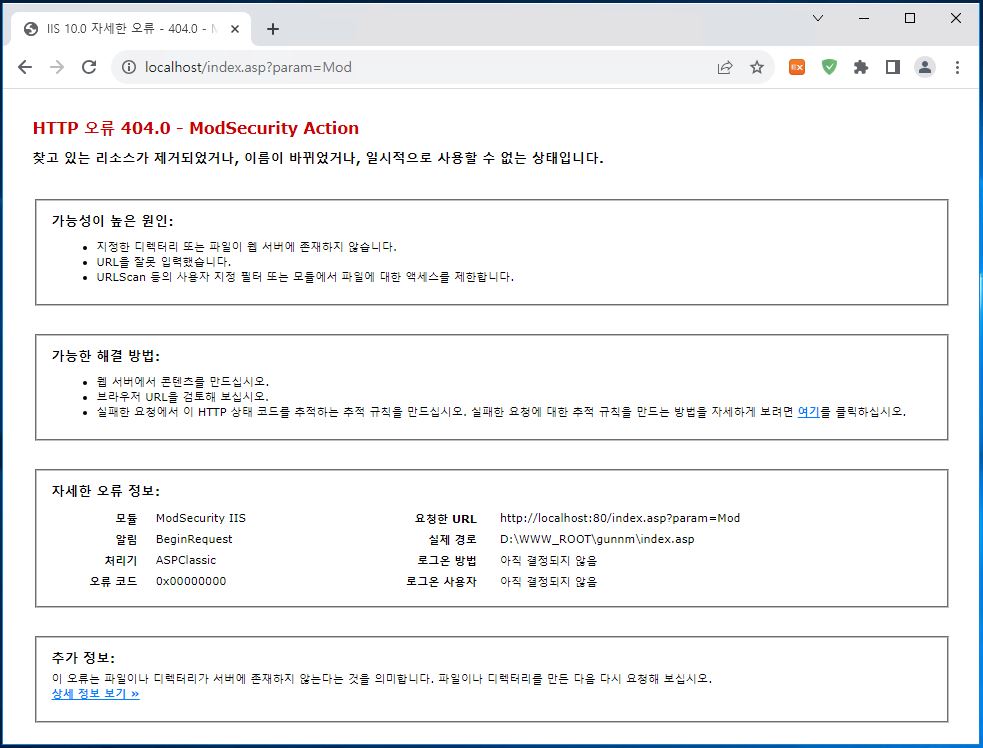Screen dimensions: 983x748
Task: Open the profile avatar menu
Action: [925, 67]
